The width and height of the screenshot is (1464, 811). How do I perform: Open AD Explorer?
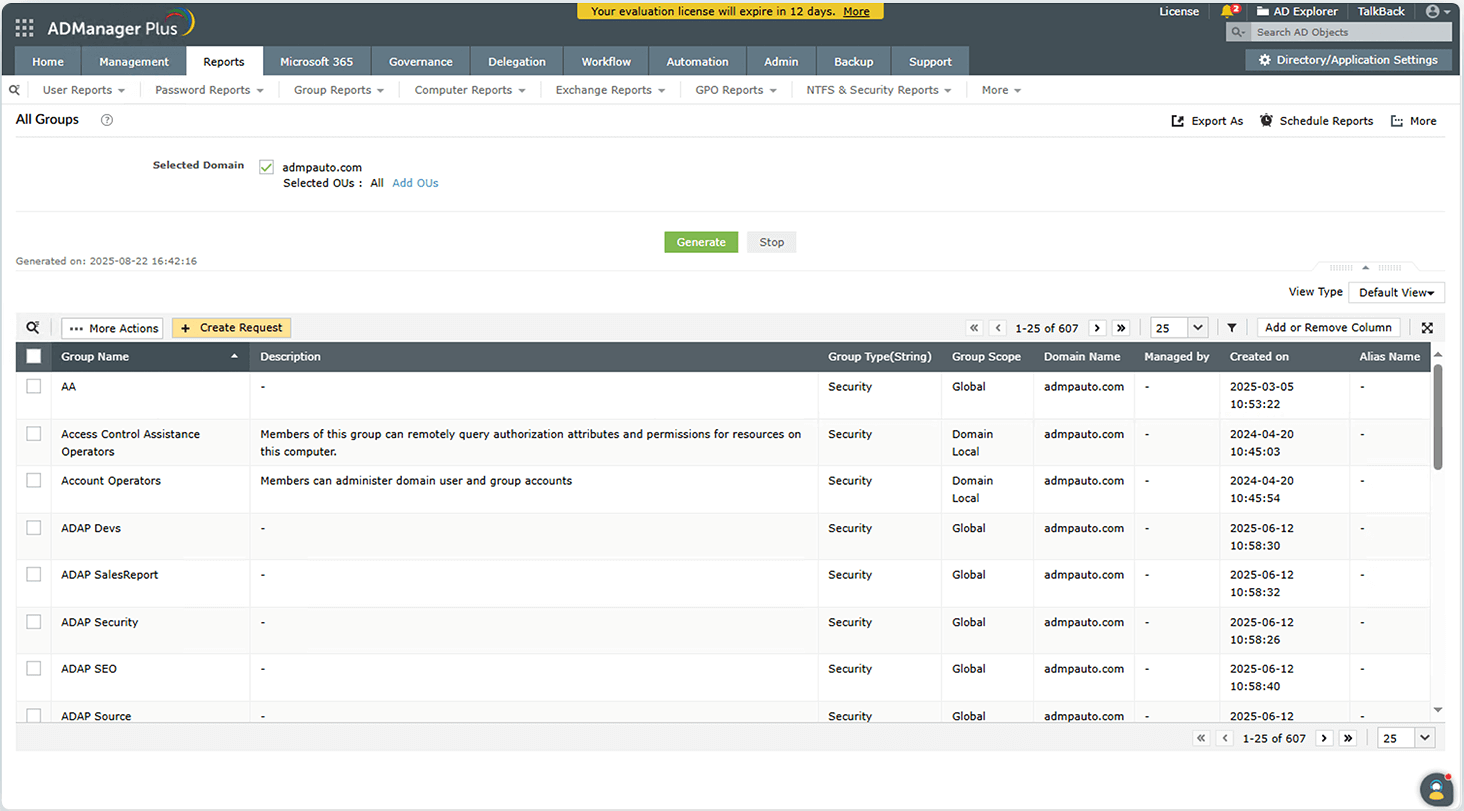pos(1296,12)
